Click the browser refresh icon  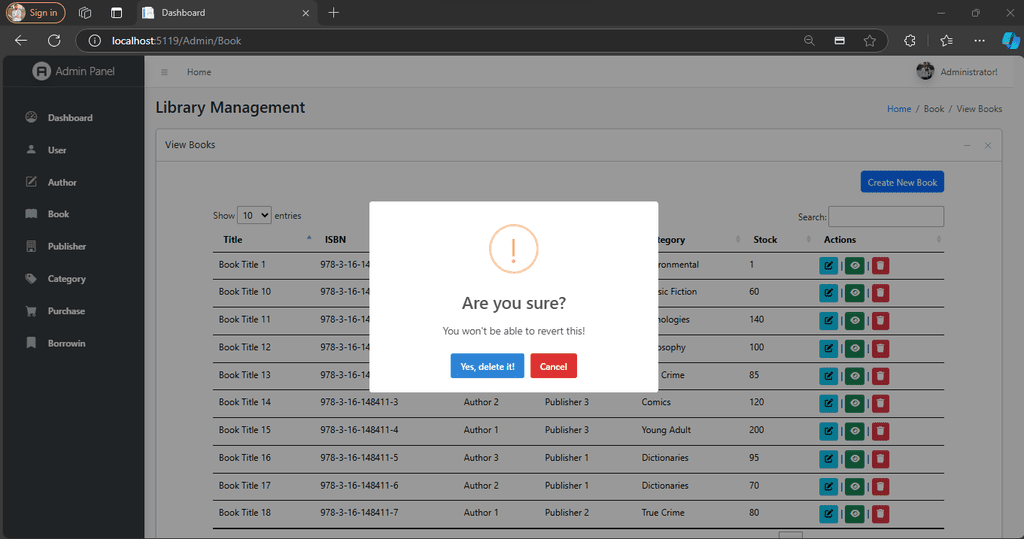[x=54, y=41]
